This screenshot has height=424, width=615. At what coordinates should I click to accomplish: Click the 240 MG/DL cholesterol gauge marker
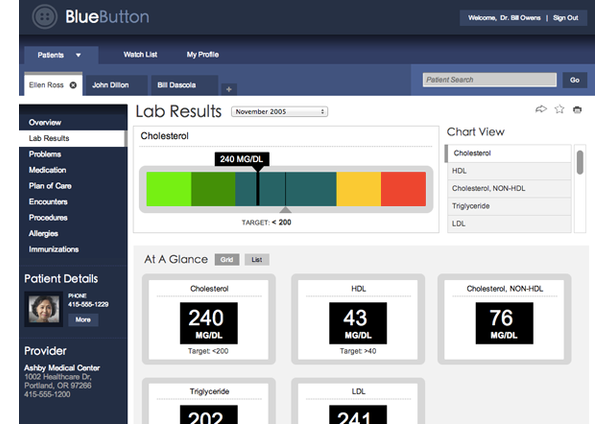click(242, 159)
